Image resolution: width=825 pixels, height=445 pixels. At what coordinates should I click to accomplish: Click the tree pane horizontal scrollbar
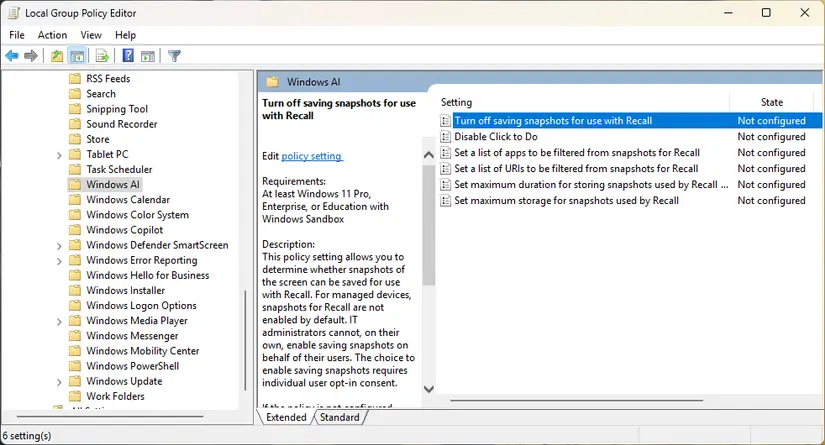point(110,417)
